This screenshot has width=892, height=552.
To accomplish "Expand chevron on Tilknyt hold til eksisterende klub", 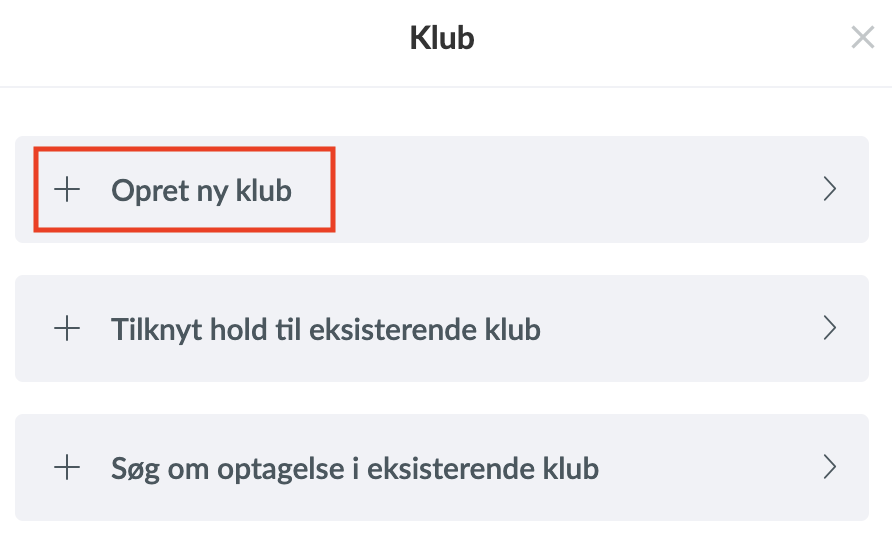I will [830, 328].
